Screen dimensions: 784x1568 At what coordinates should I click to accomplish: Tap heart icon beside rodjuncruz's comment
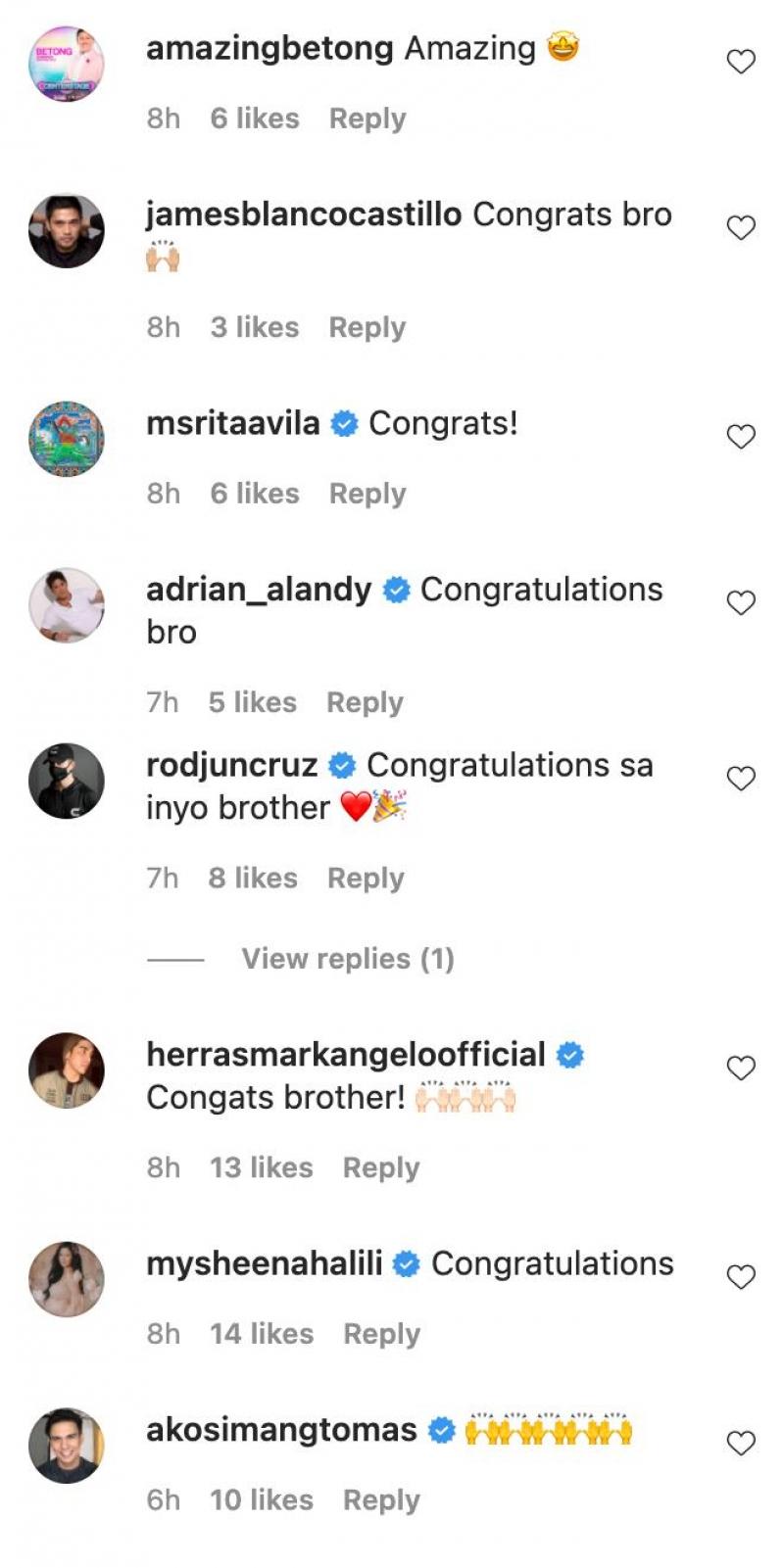(741, 779)
